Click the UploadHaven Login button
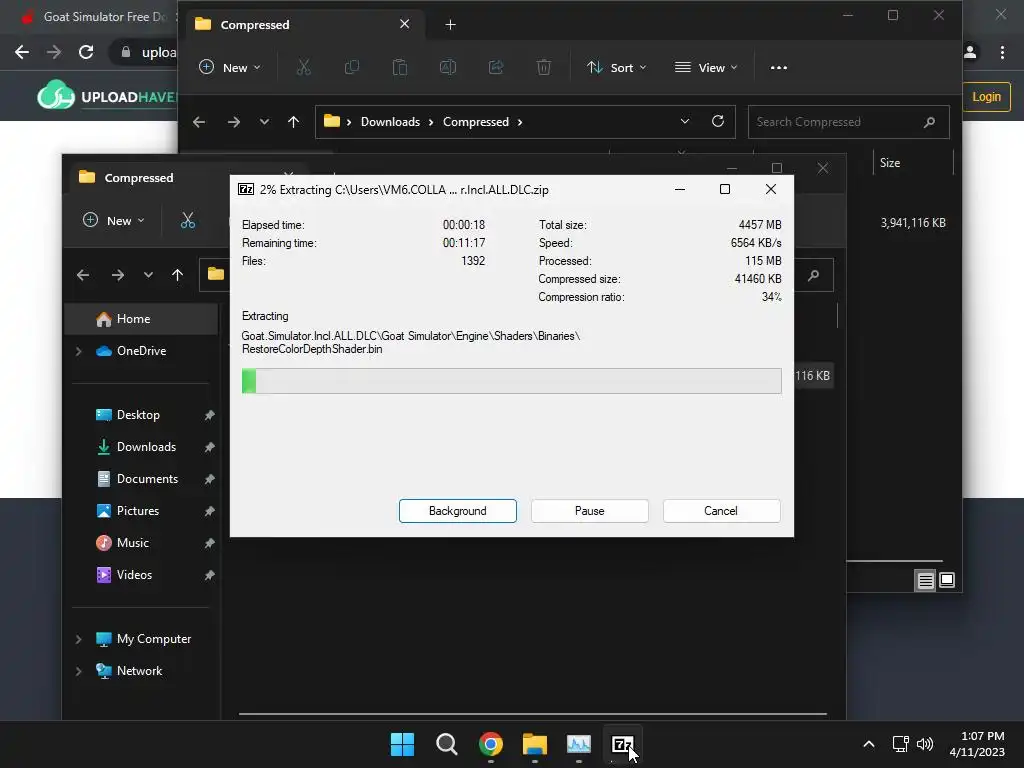 (x=986, y=97)
